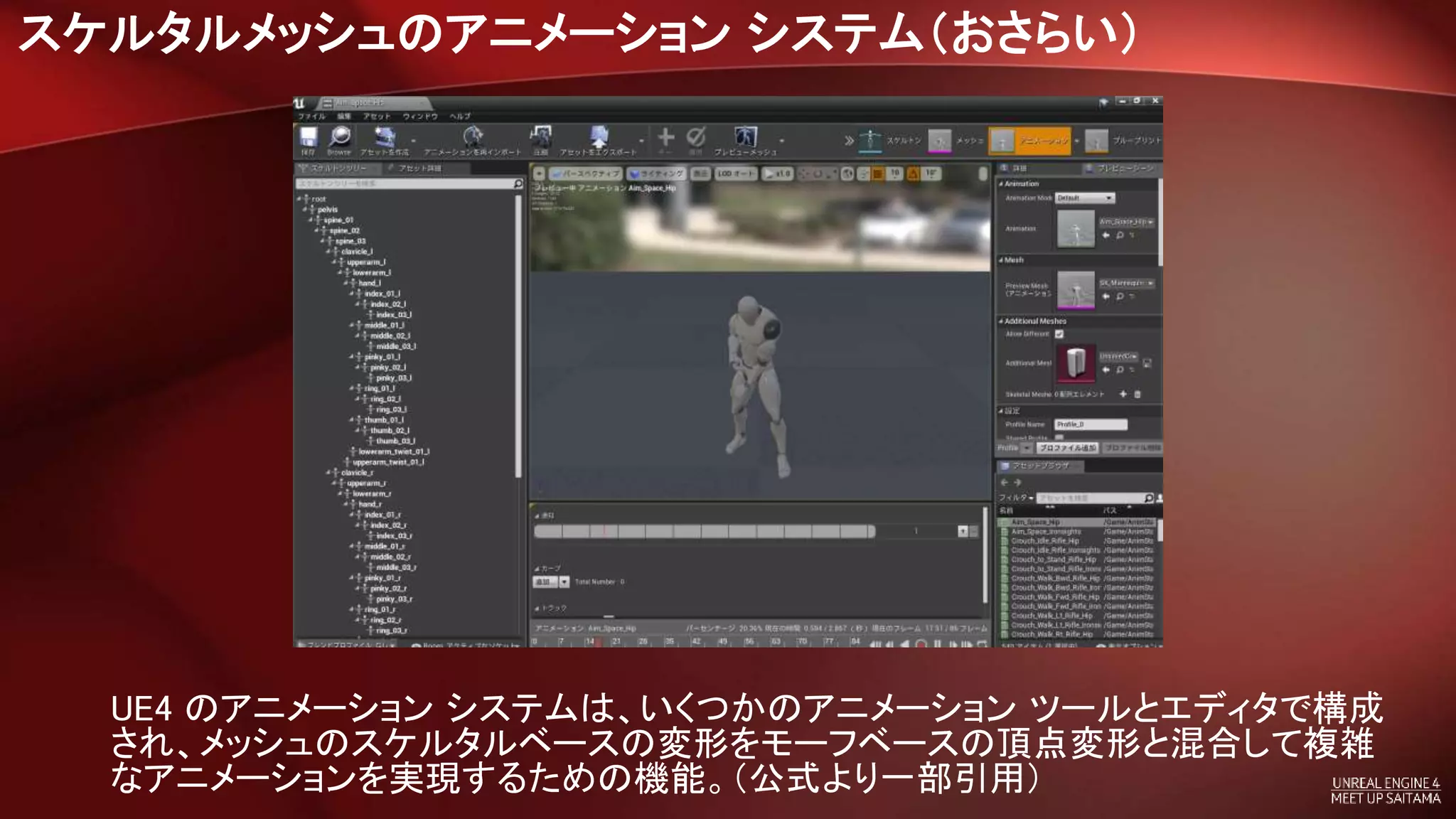The height and width of the screenshot is (819, 1456).
Task: Click the Create Asset (アセットを作成) icon
Action: [385, 136]
